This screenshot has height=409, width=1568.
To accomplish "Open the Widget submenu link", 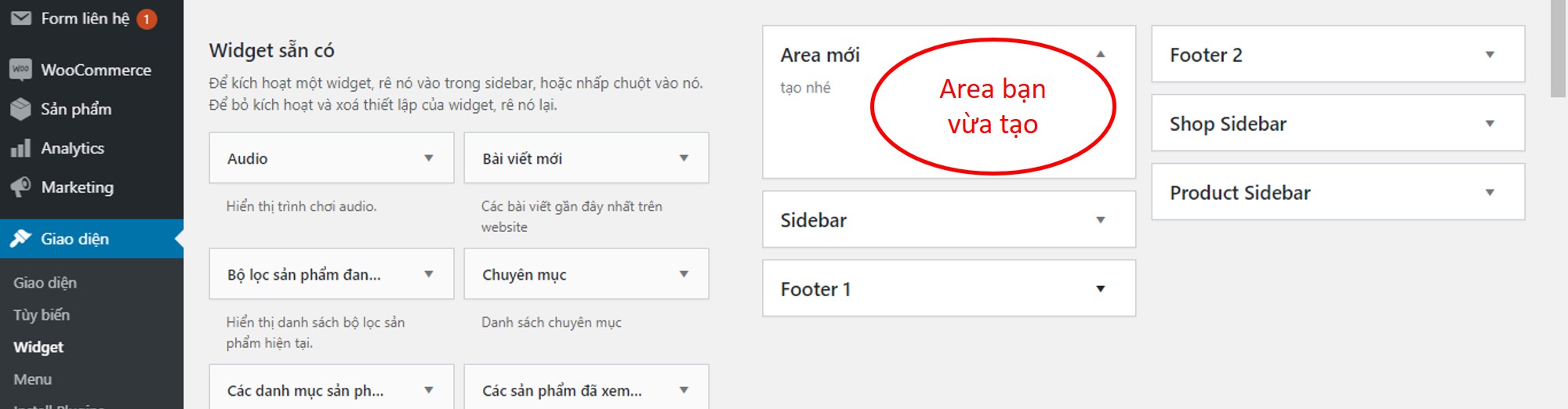I will 38,347.
